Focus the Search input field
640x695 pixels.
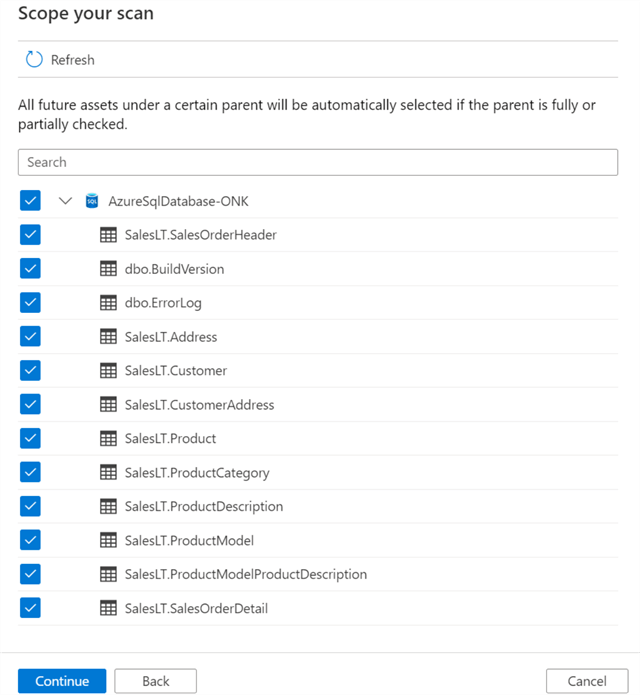tap(318, 162)
